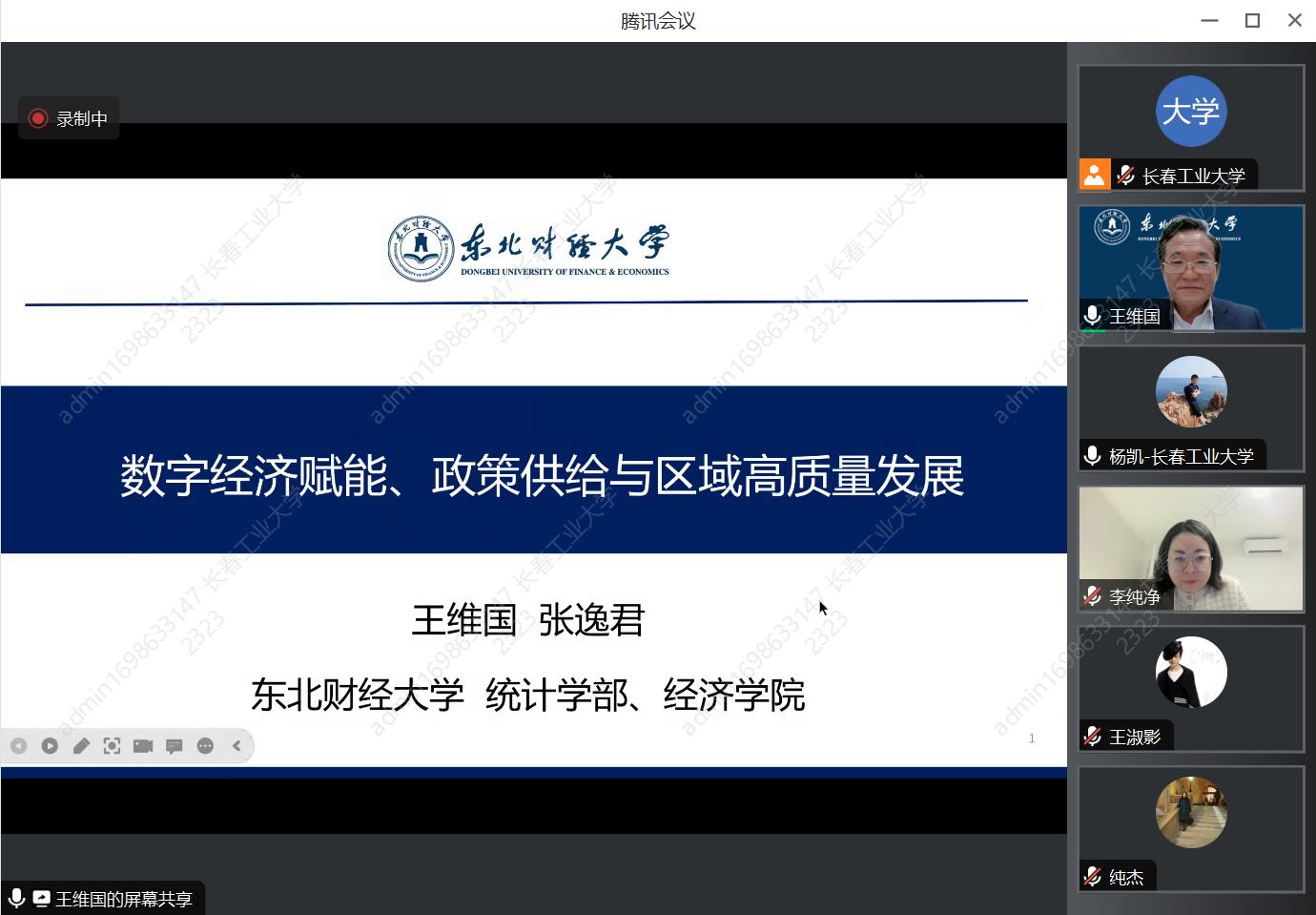1316x915 pixels.
Task: Select 纯杰 participant avatar
Action: click(x=1191, y=813)
